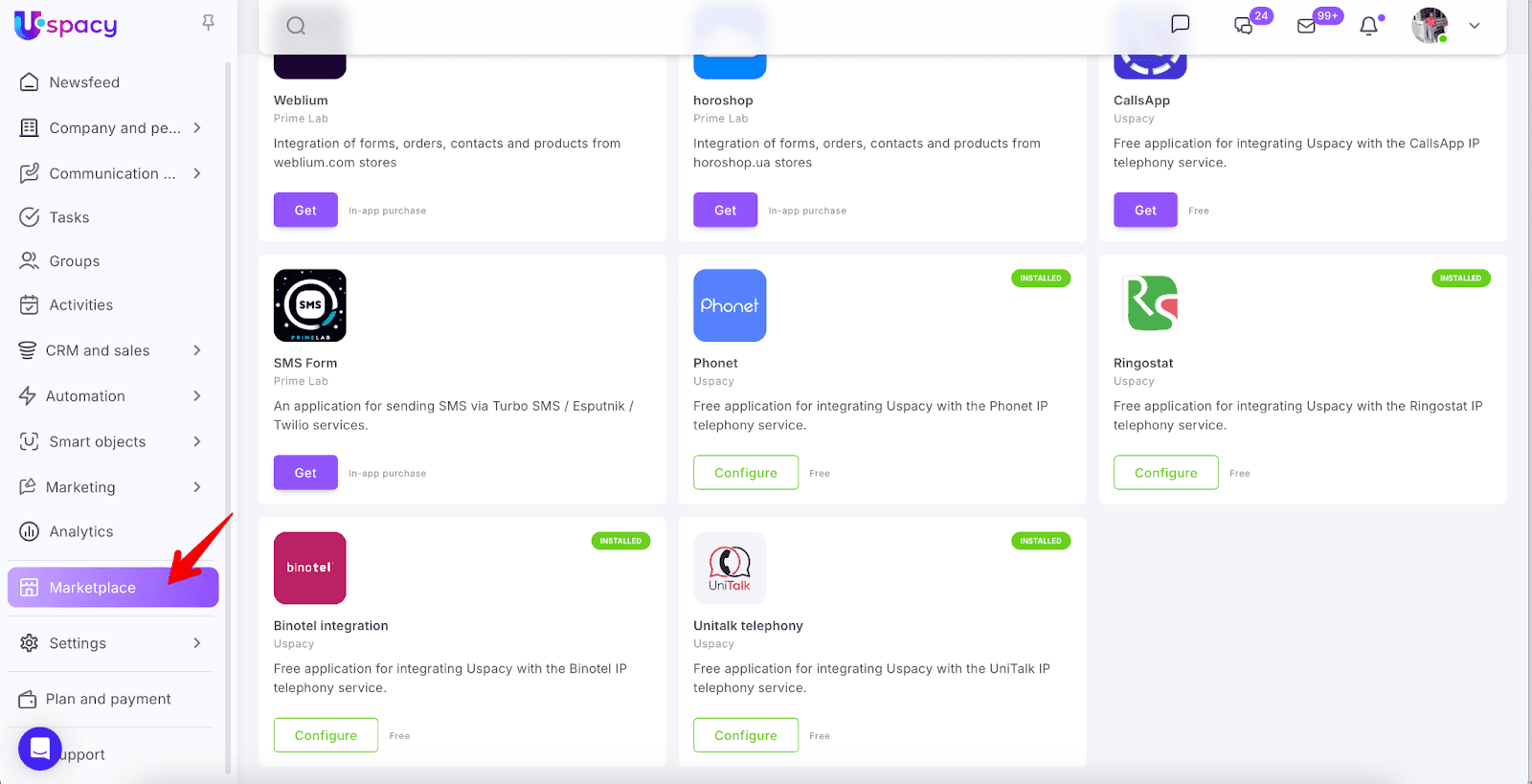Expand the Settings menu chevron

197,643
